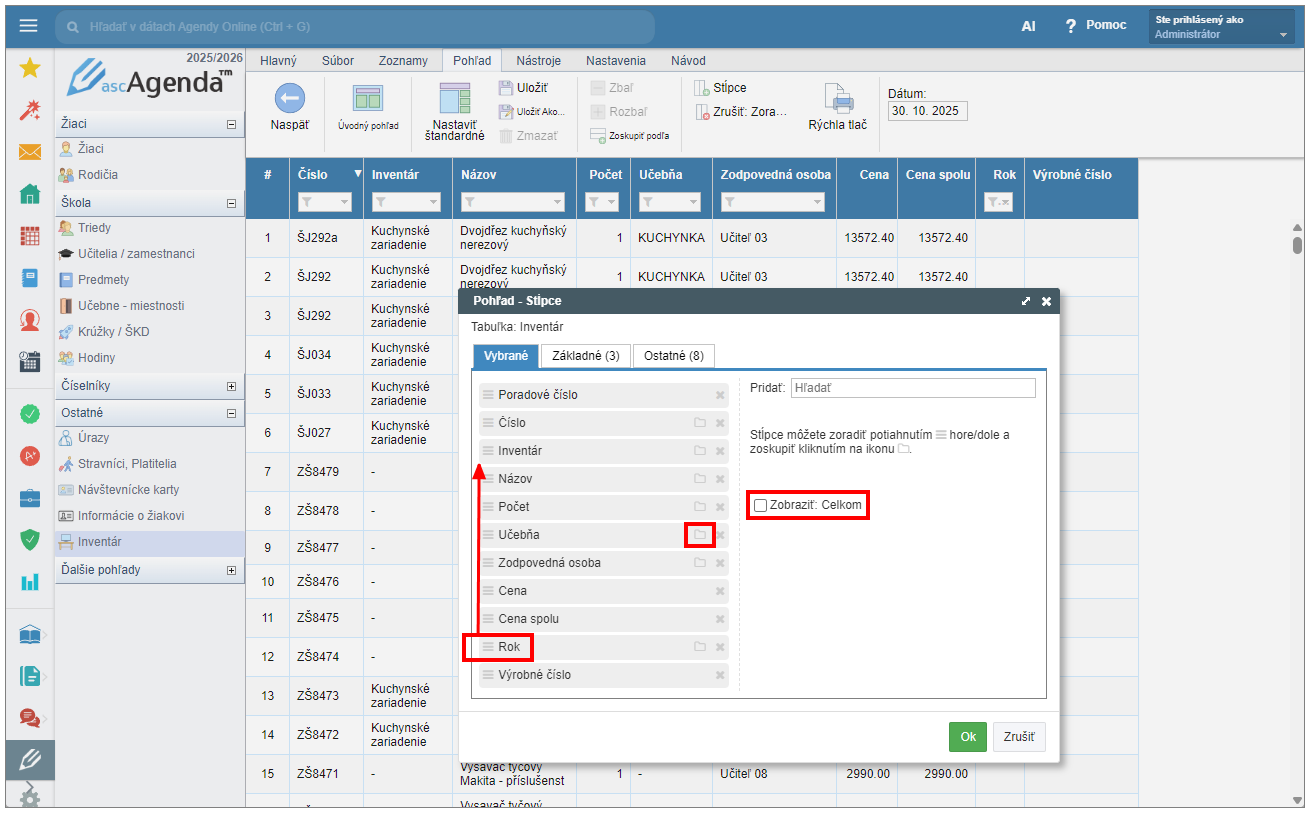Viewport: 1310px width, 813px height.
Task: Click the Nastaviť štandardné view icon
Action: coord(454,98)
